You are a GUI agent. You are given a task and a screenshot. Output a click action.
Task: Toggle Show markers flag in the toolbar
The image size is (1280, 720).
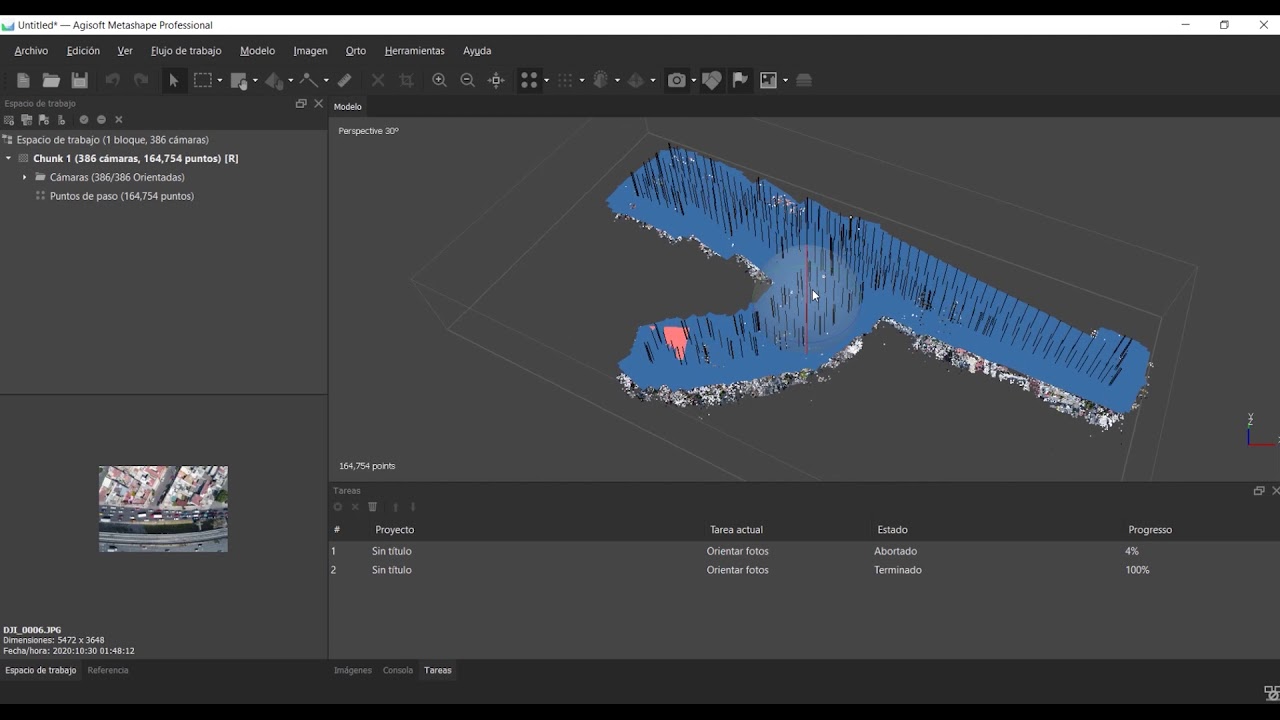740,80
